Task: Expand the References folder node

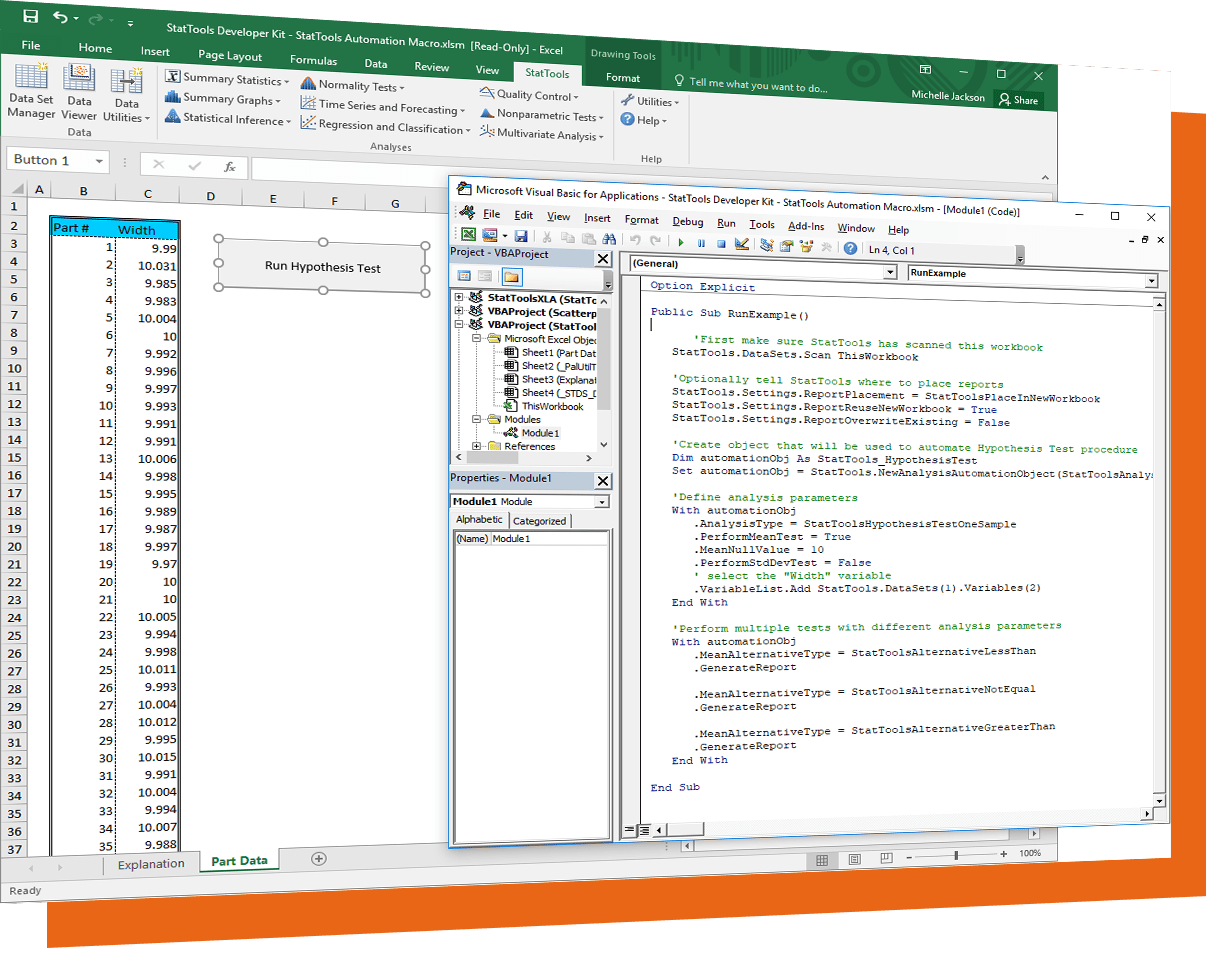Action: (x=476, y=446)
